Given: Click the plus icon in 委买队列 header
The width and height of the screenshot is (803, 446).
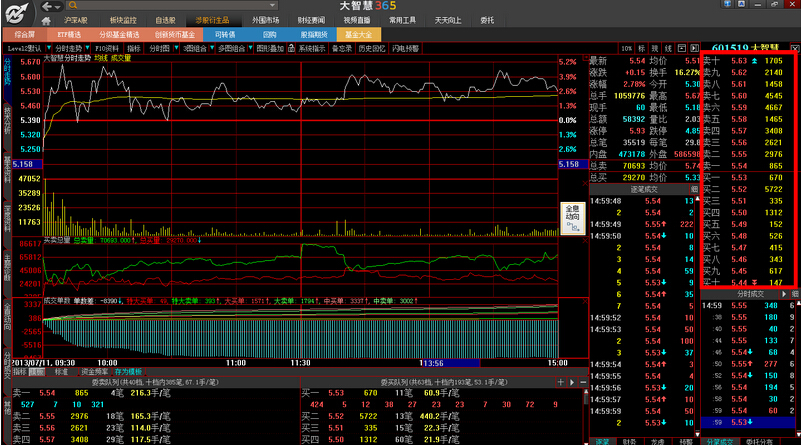Looking at the screenshot, I should pos(560,383).
